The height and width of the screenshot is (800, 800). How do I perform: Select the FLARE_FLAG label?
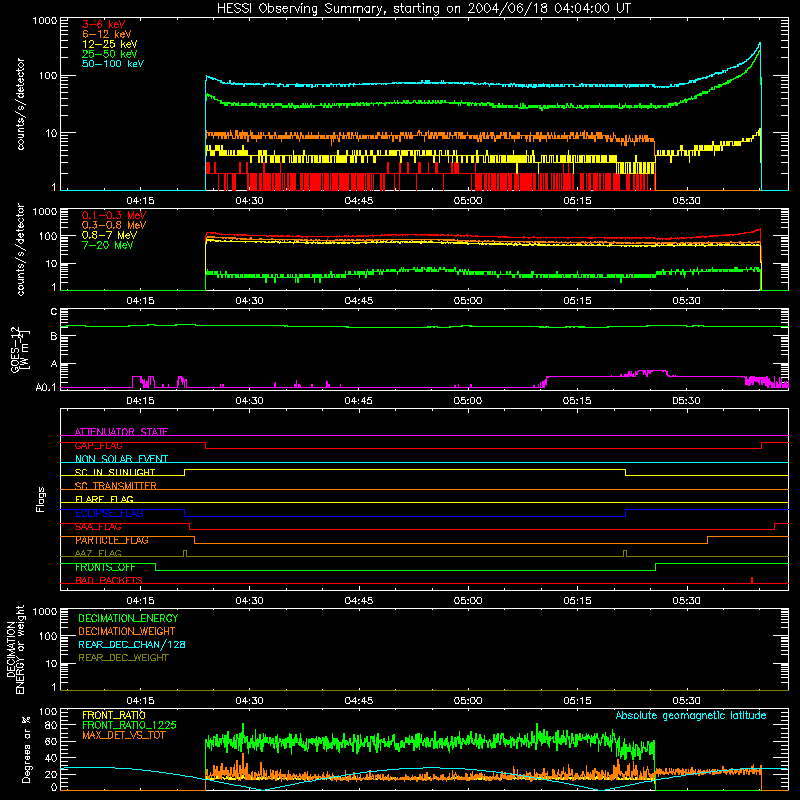pos(104,499)
